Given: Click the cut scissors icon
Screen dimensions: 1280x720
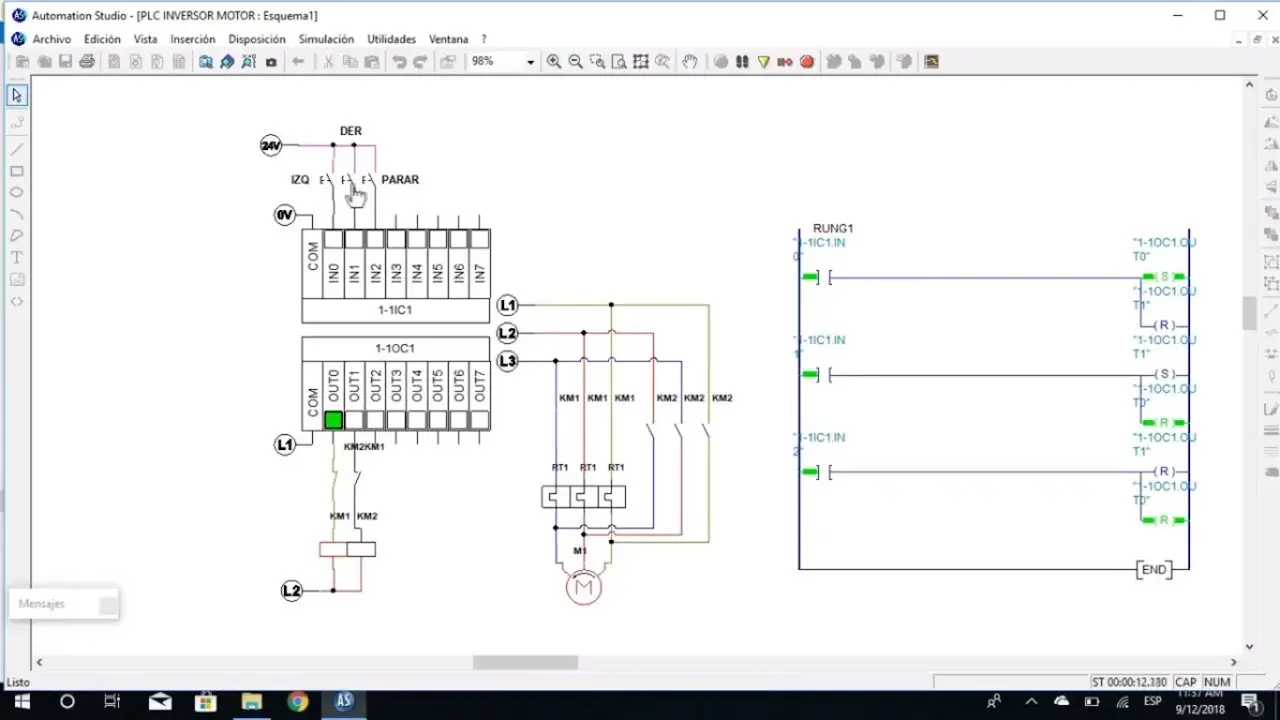Looking at the screenshot, I should 328,62.
